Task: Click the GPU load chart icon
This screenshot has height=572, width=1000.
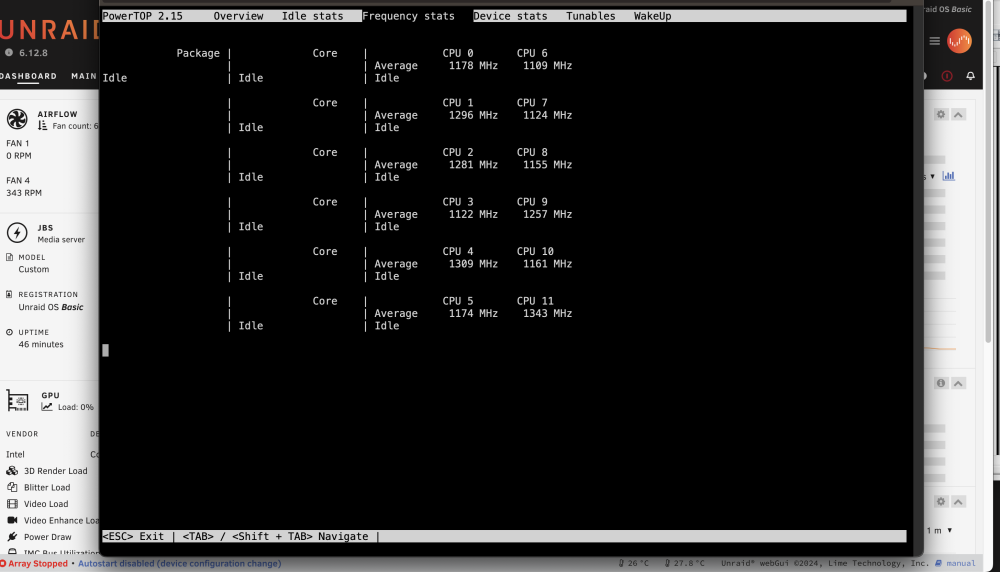Action: [x=47, y=407]
